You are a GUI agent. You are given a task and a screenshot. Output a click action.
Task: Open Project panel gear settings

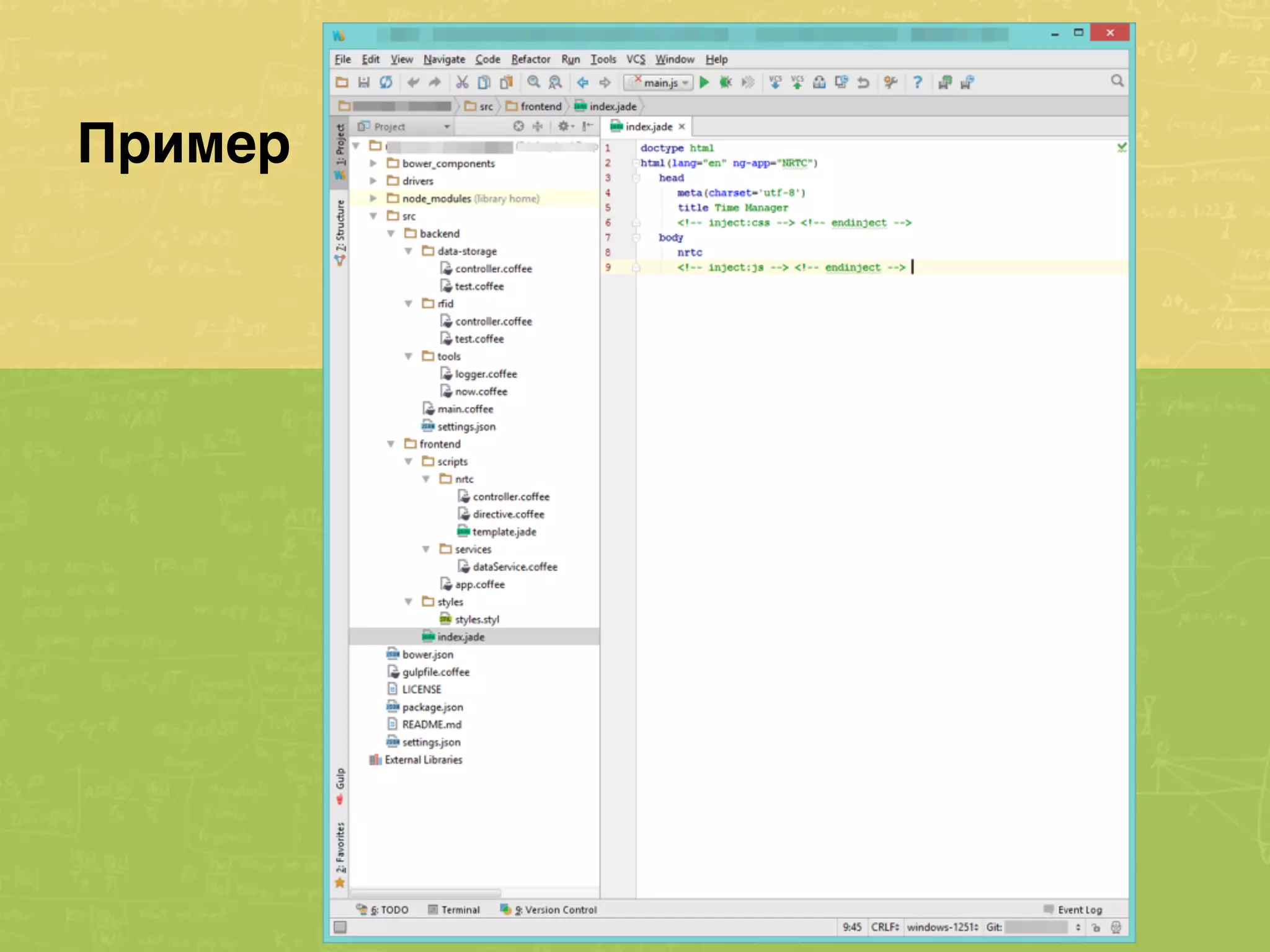[x=566, y=126]
